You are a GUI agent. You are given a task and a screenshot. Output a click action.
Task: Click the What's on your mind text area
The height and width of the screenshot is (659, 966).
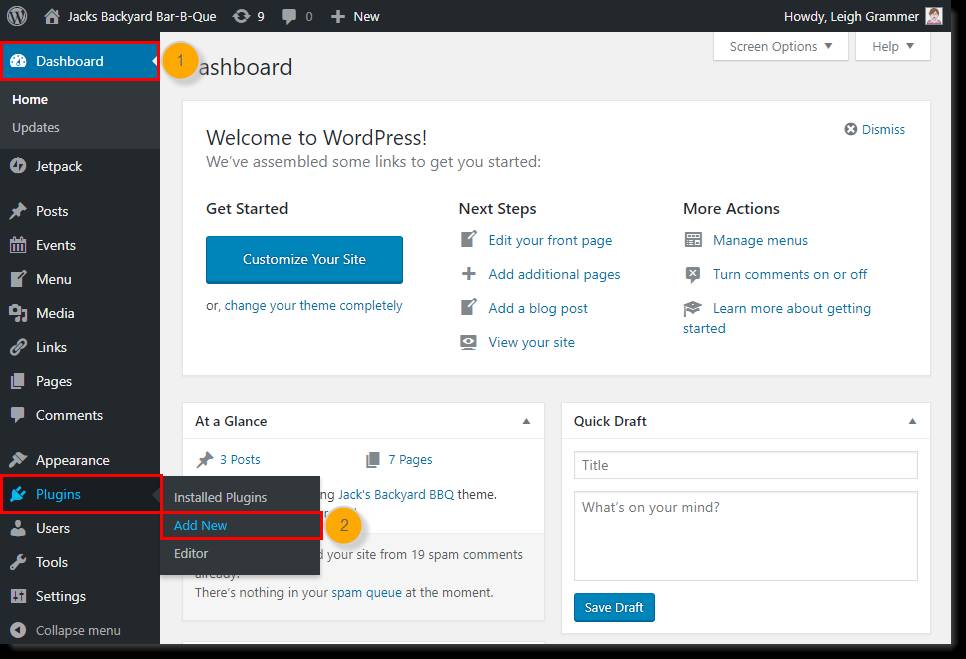click(745, 536)
